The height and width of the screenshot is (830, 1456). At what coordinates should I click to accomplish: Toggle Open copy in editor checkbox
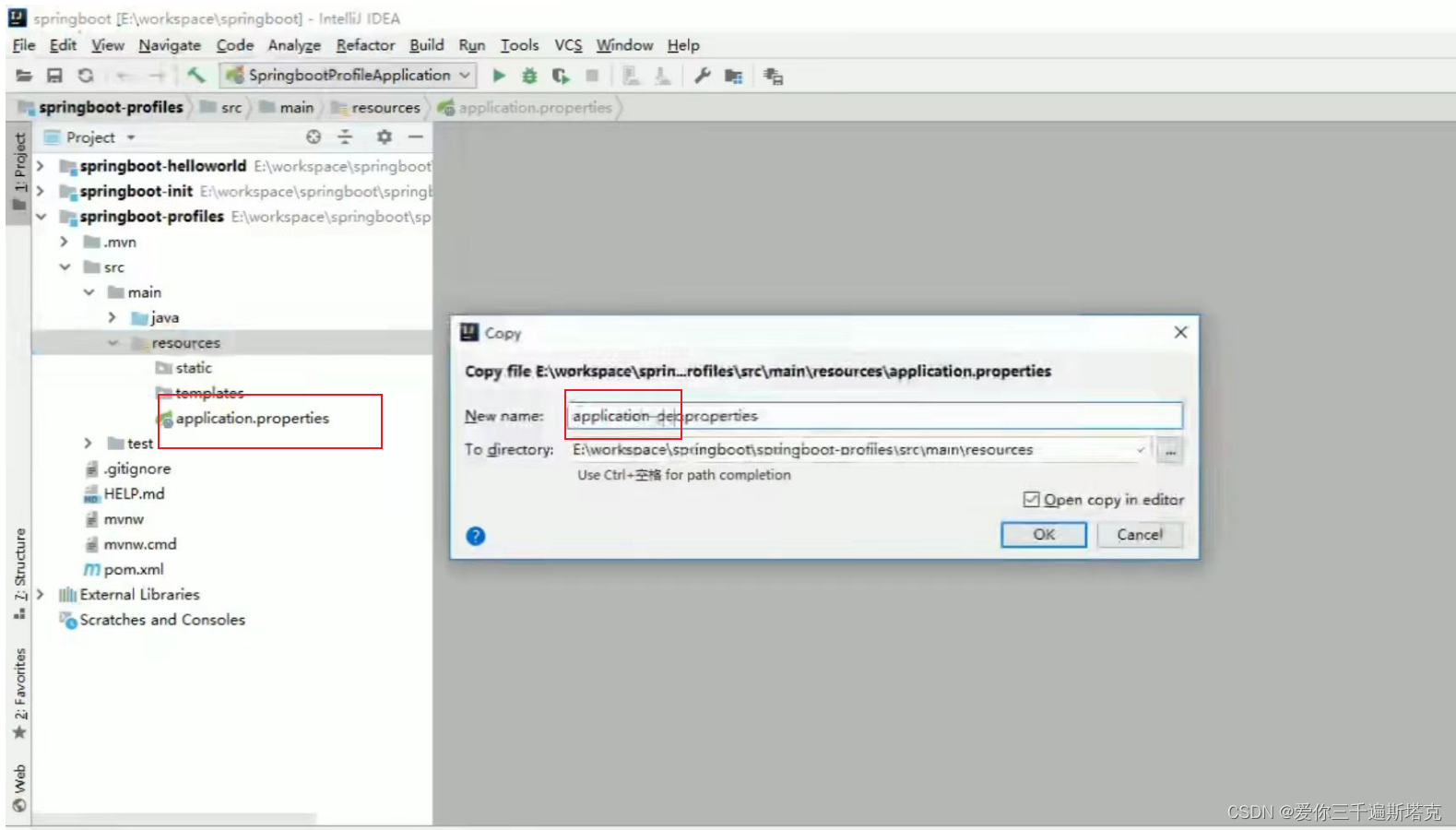point(1031,499)
